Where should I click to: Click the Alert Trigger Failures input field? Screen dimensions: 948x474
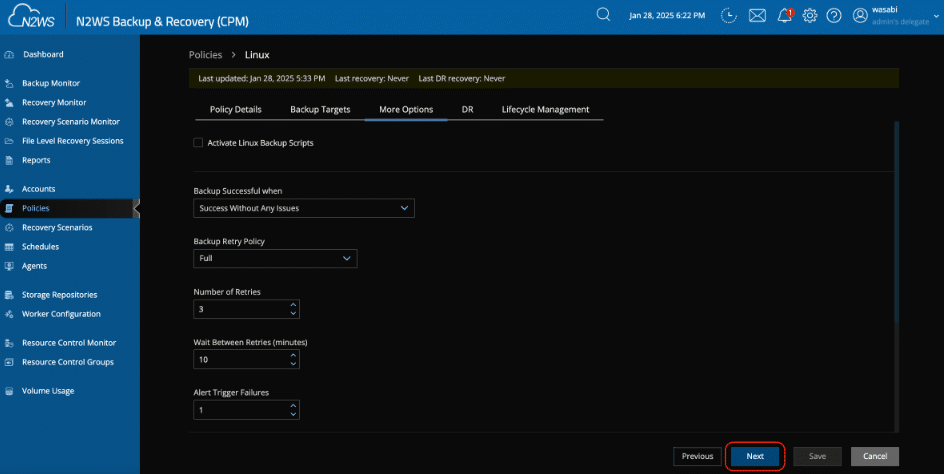click(247, 410)
